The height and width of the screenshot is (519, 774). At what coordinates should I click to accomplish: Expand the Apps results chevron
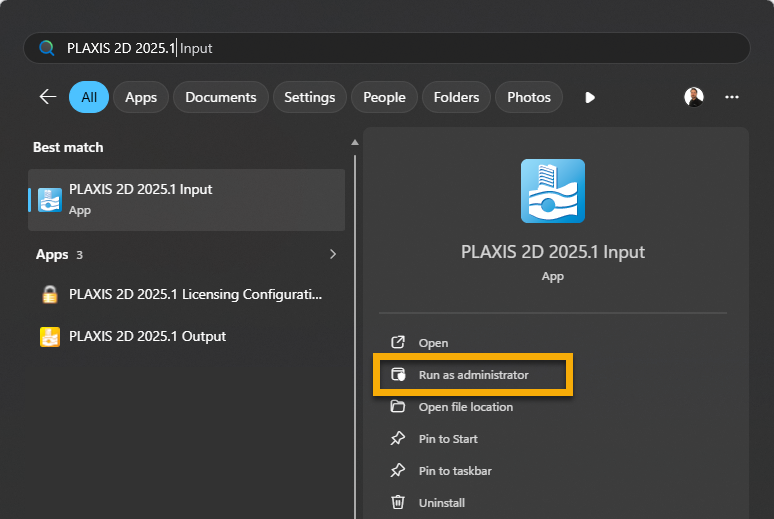(x=333, y=254)
